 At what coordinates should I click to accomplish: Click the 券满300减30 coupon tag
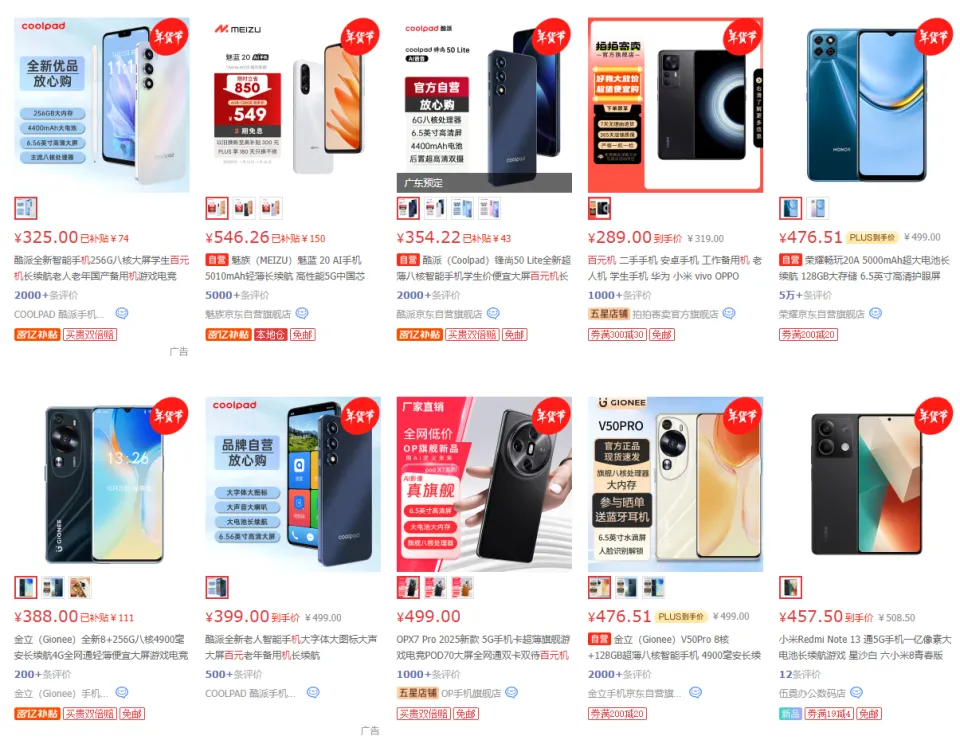point(617,335)
